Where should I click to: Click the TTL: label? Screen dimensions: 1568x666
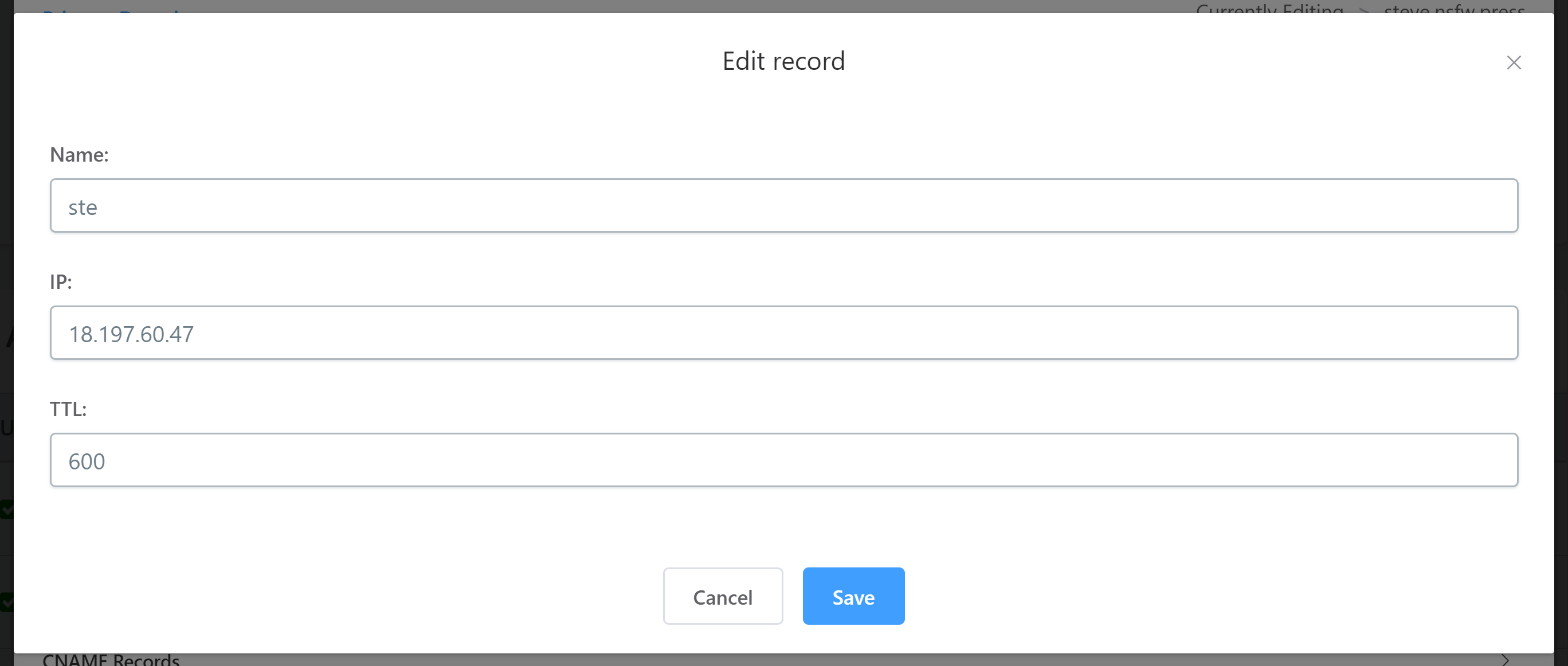click(x=68, y=409)
